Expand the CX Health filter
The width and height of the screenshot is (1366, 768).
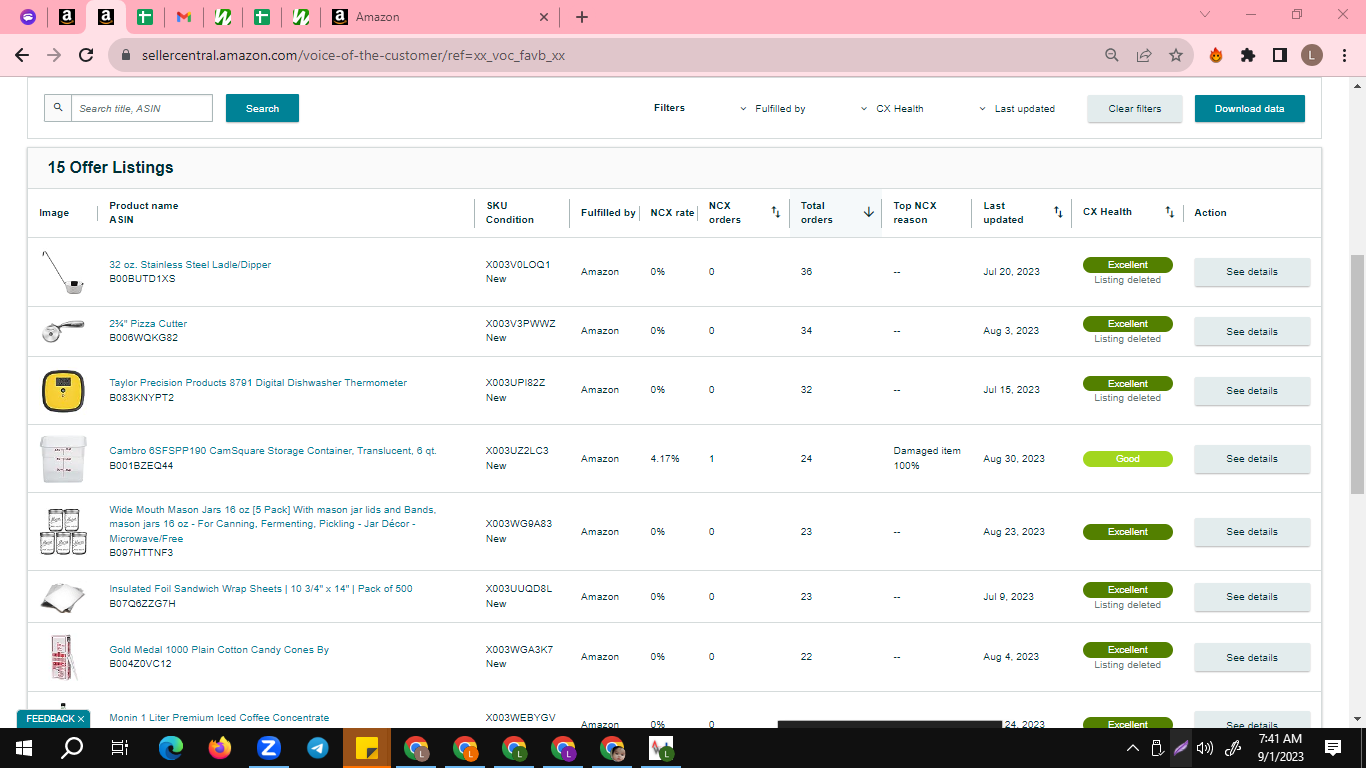coord(892,108)
